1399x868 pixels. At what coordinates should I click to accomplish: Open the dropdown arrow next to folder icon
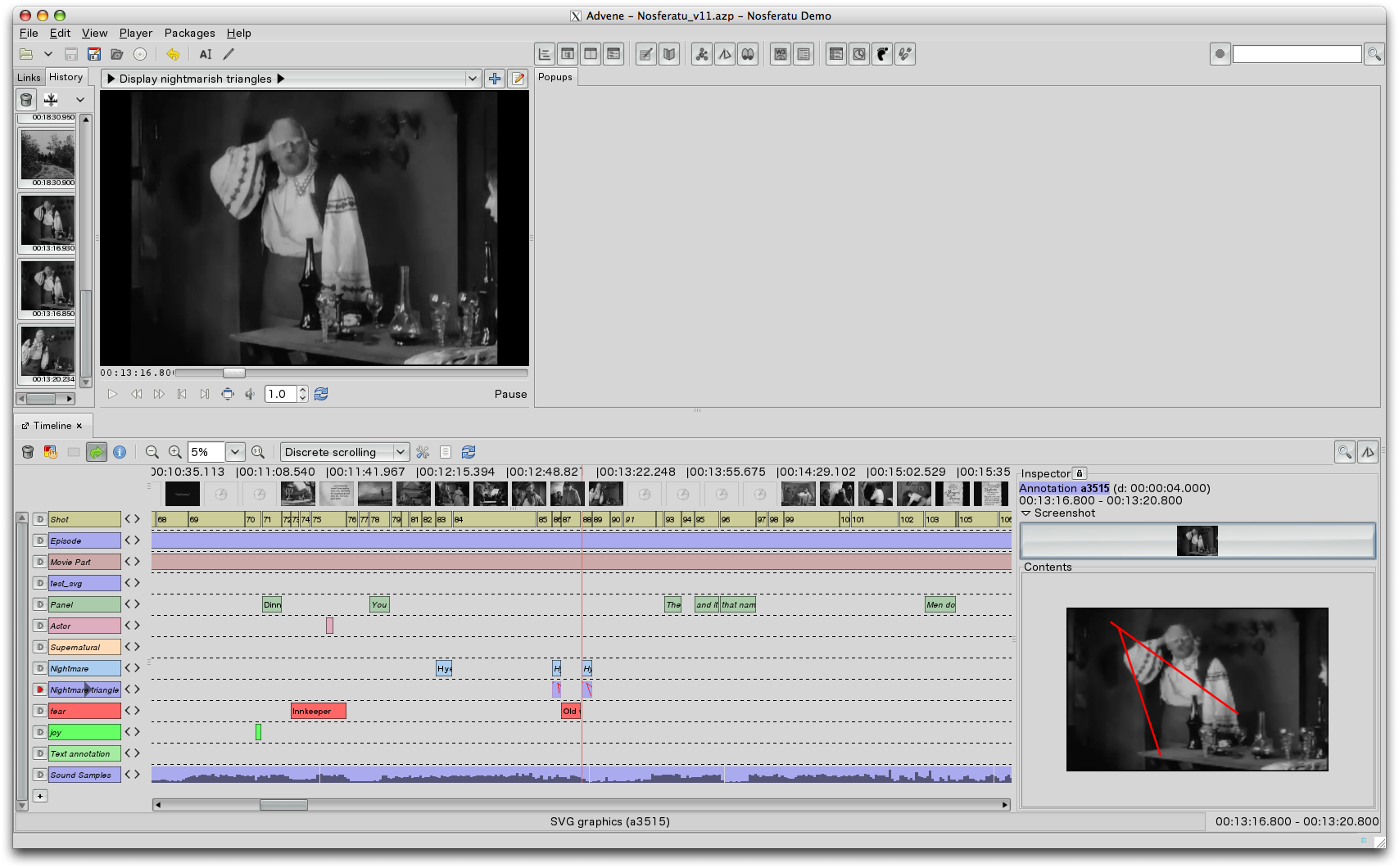[x=48, y=54]
